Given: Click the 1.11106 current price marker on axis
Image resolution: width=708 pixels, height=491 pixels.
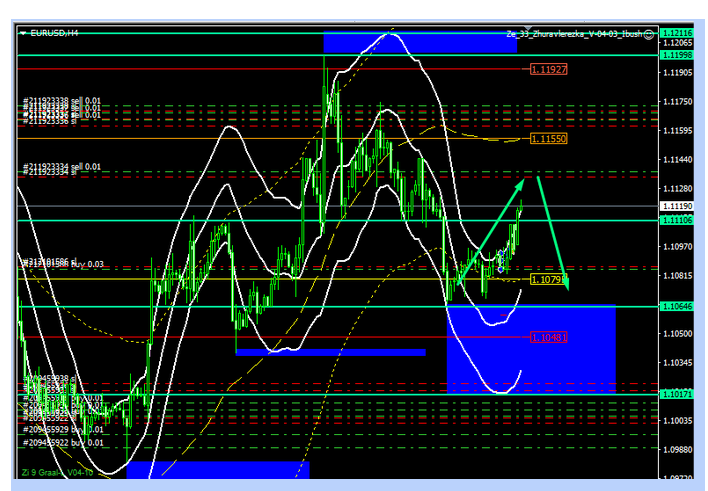Looking at the screenshot, I should point(678,220).
